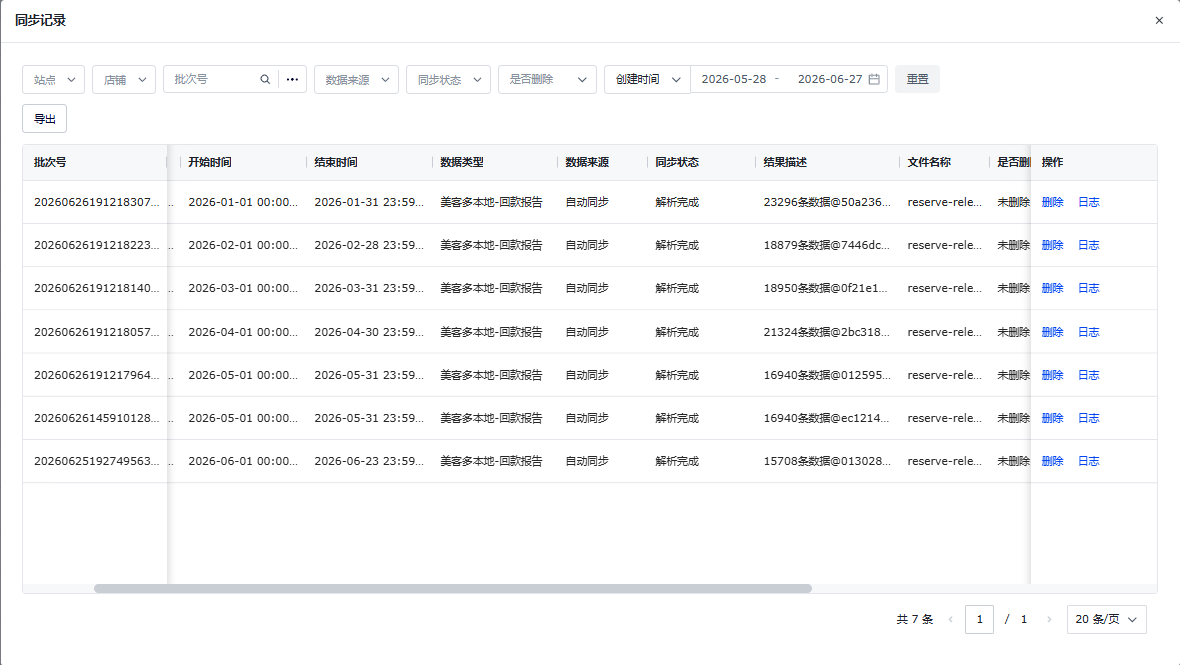
Task: View 日志 for the 2026-02-01 record
Action: [x=1088, y=245]
